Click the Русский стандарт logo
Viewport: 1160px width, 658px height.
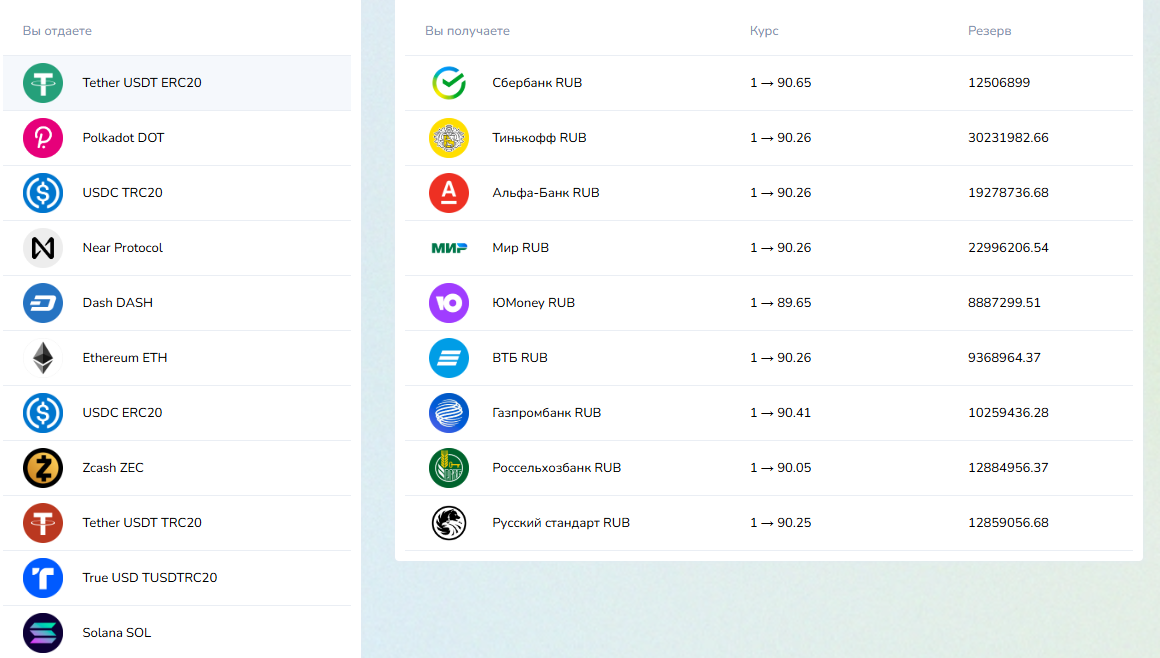(x=449, y=523)
